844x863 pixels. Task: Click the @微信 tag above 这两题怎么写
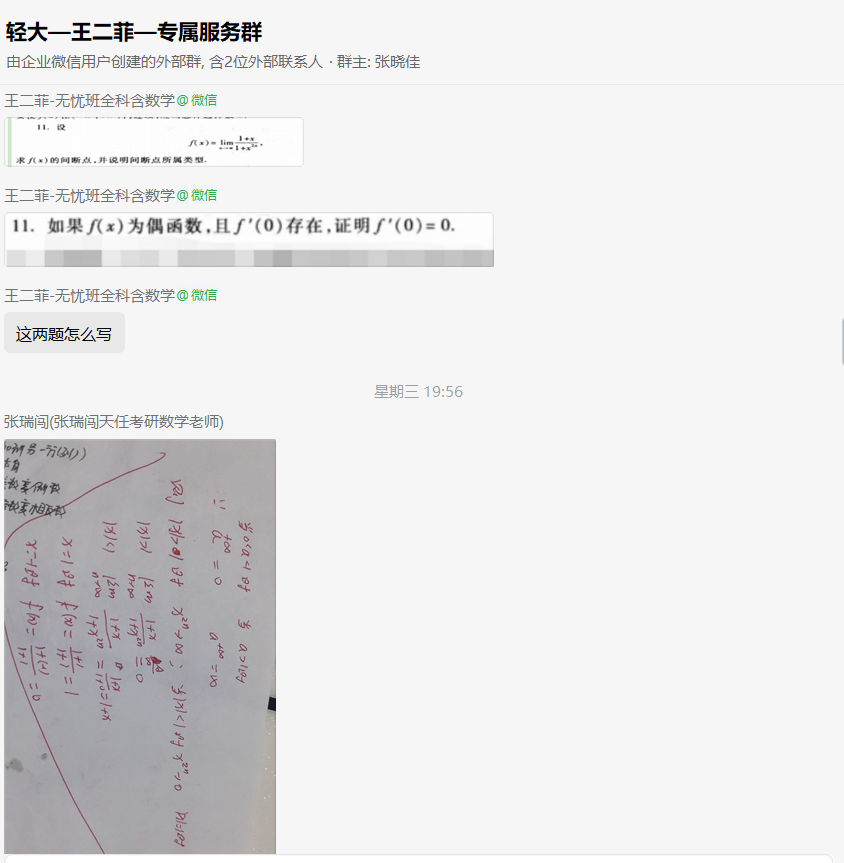pos(197,296)
